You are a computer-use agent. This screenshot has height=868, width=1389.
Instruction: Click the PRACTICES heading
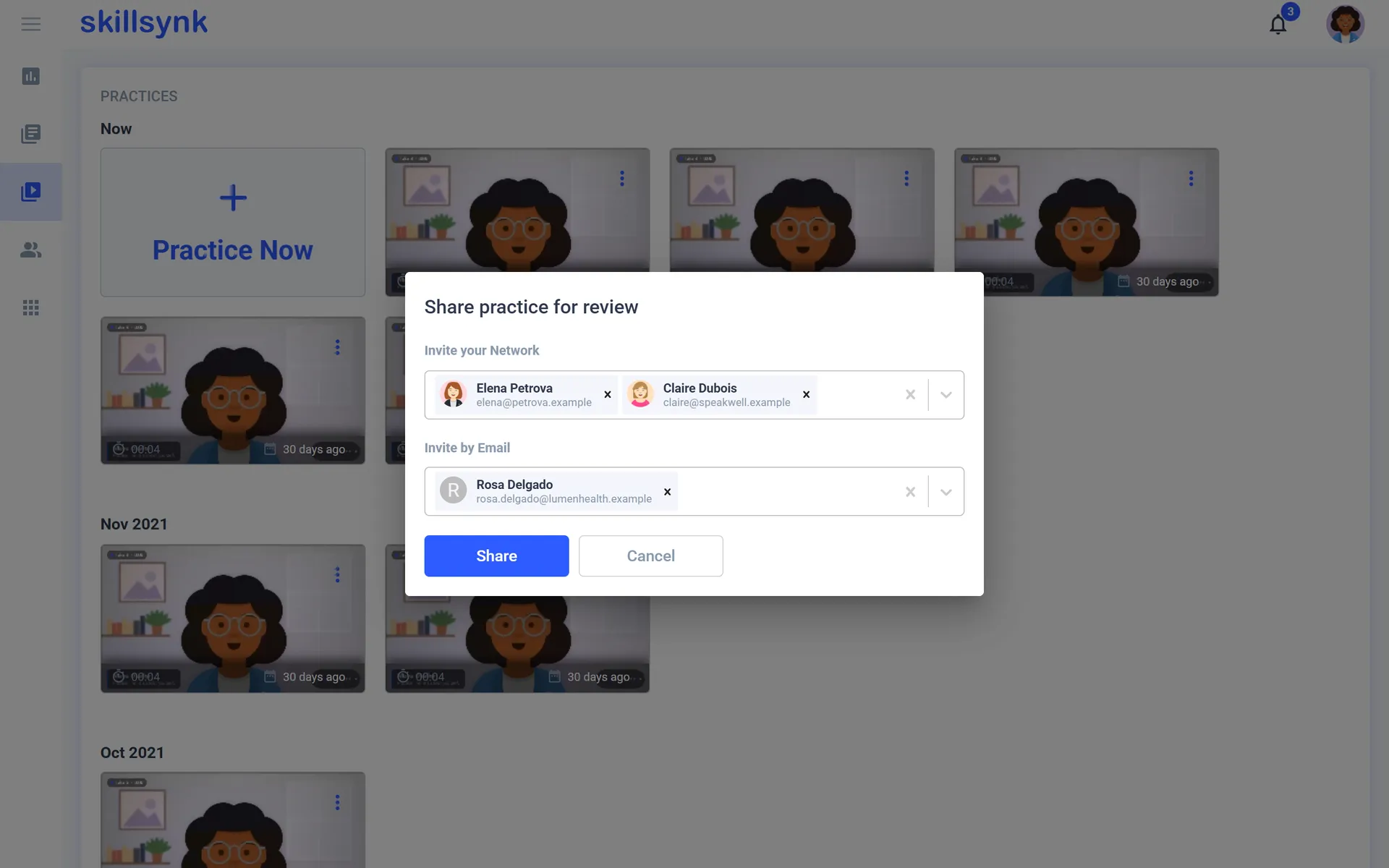(139, 96)
